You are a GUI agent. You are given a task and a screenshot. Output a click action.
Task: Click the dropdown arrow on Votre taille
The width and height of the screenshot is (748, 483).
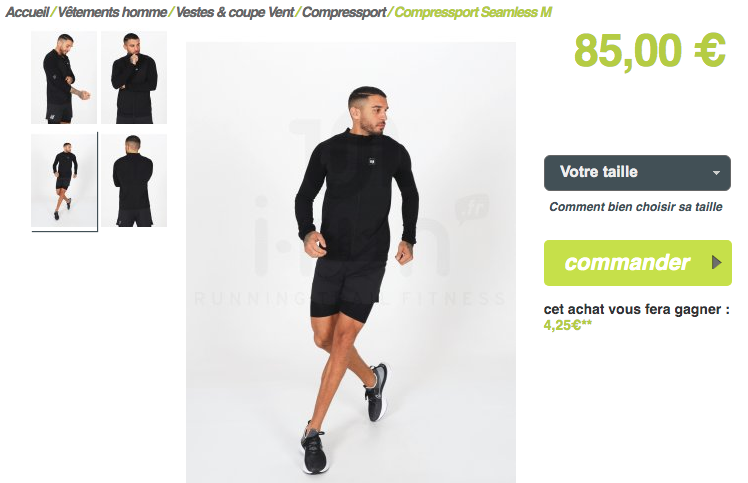[x=716, y=173]
